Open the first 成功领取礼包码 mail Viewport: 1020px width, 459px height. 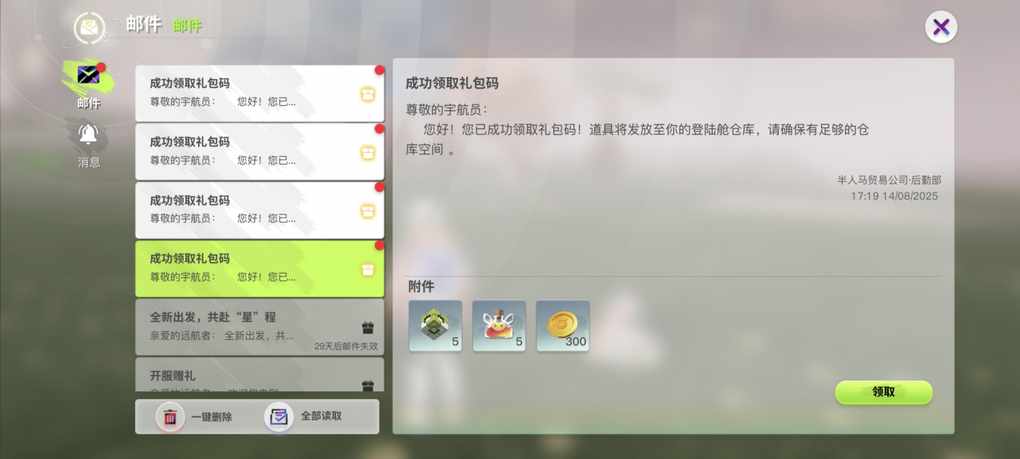pyautogui.click(x=260, y=93)
